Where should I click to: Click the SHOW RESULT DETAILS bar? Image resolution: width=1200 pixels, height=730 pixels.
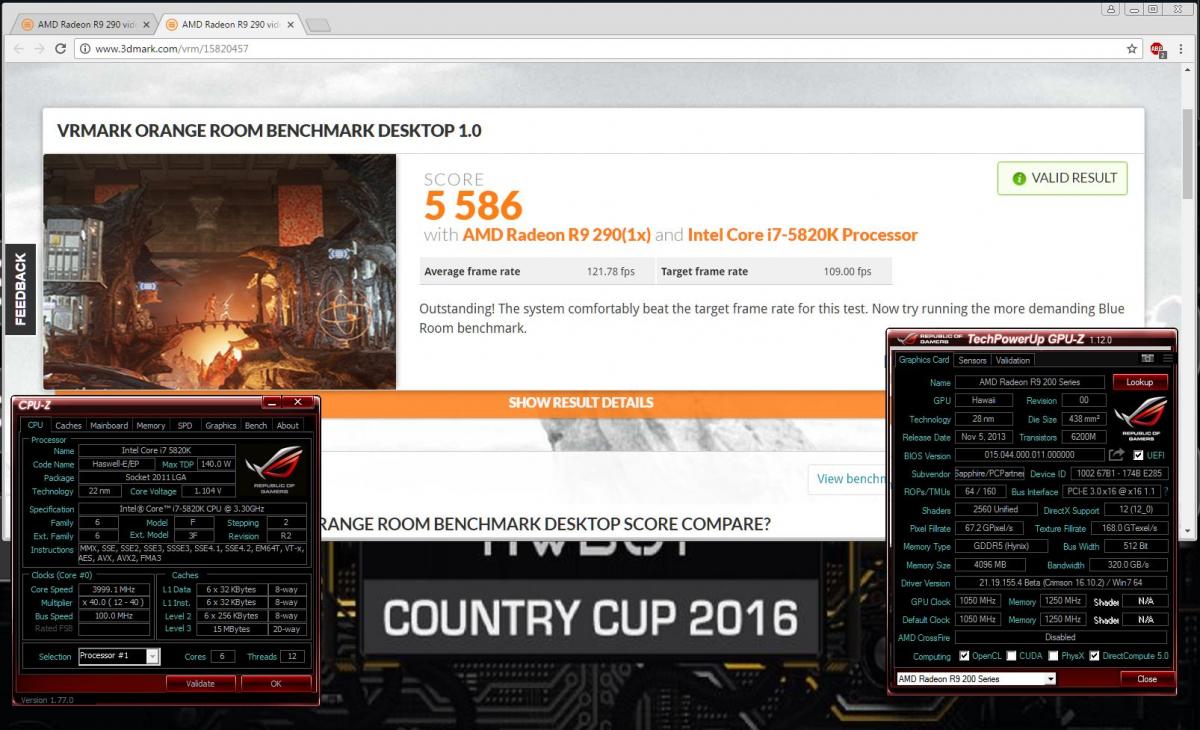581,402
